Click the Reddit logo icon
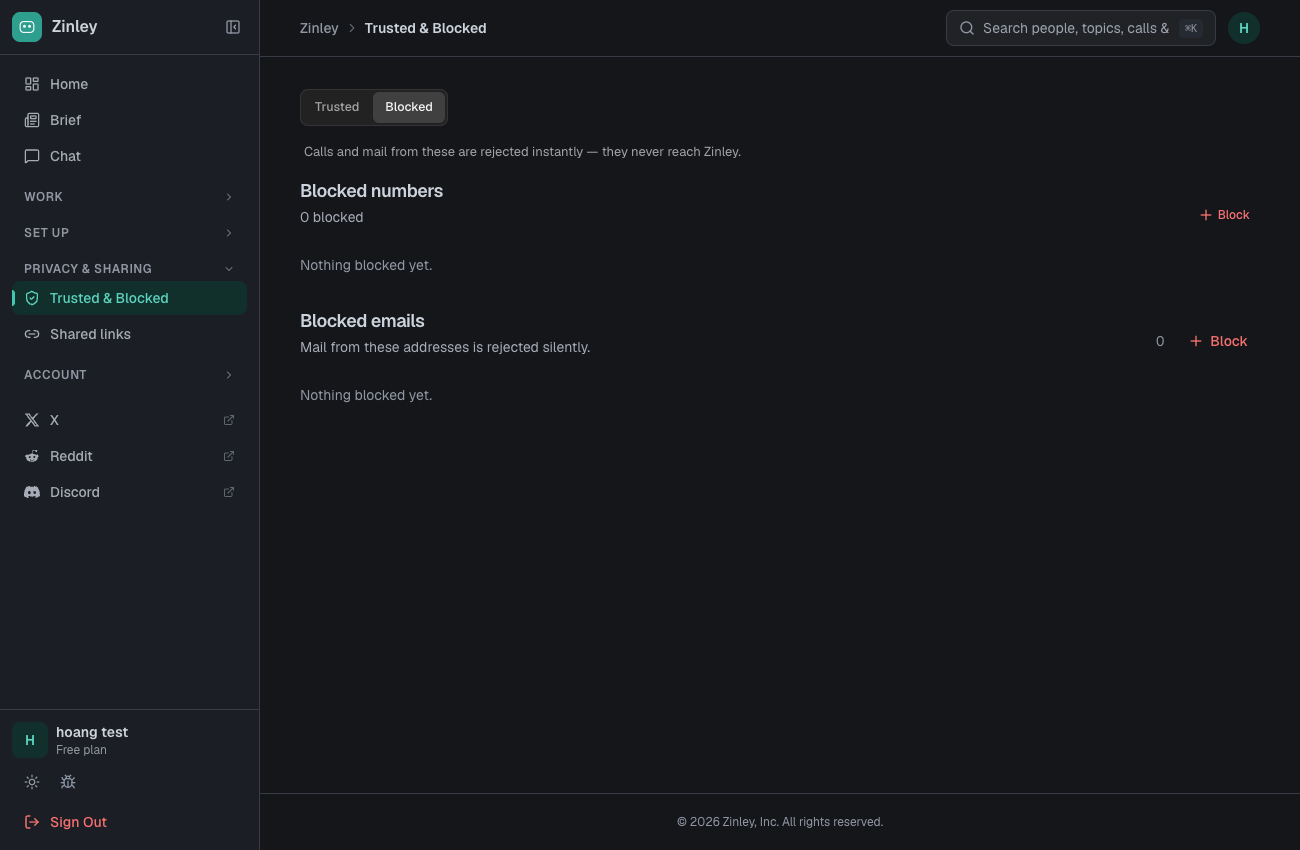Screen dimensions: 1300x850 click(32, 456)
